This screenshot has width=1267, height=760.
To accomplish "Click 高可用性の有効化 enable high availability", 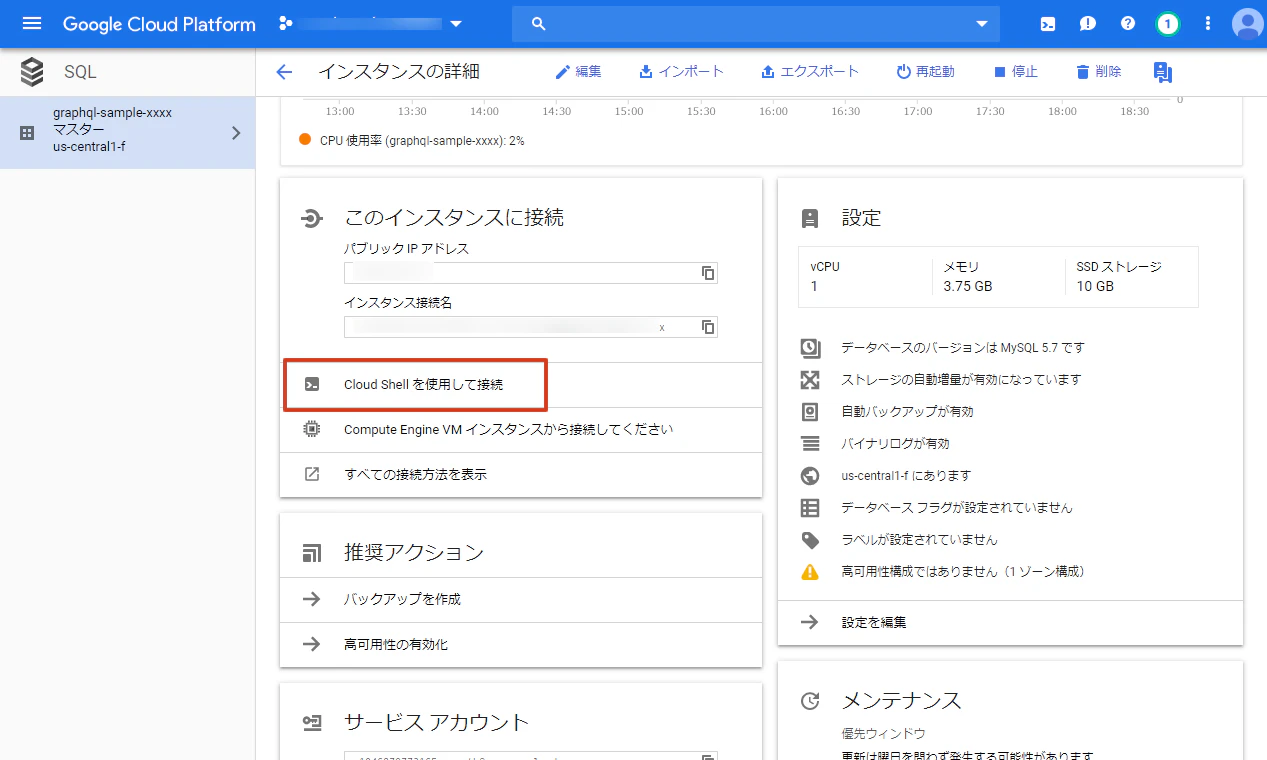I will 521,645.
